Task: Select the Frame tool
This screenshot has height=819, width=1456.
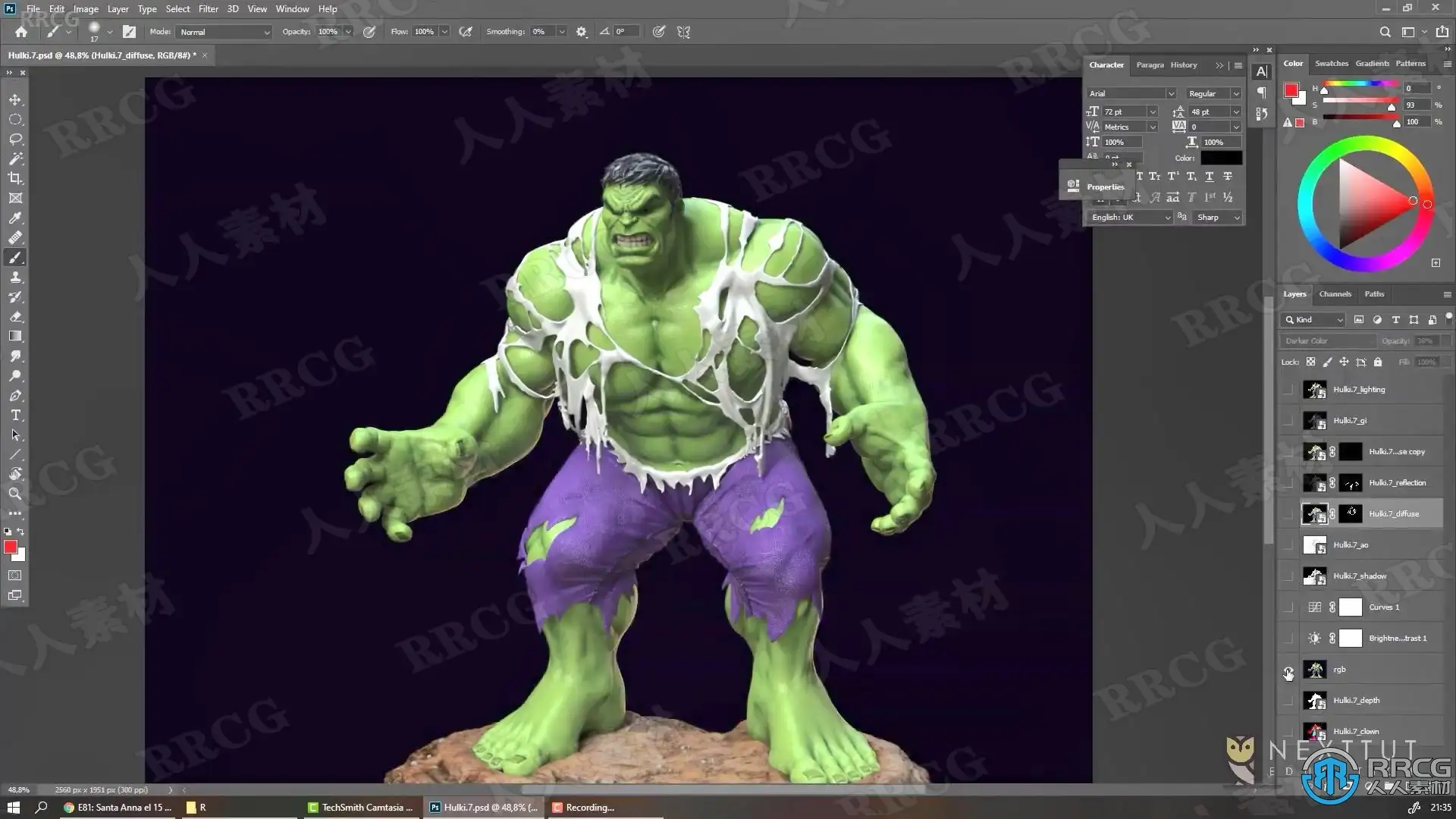Action: tap(15, 199)
